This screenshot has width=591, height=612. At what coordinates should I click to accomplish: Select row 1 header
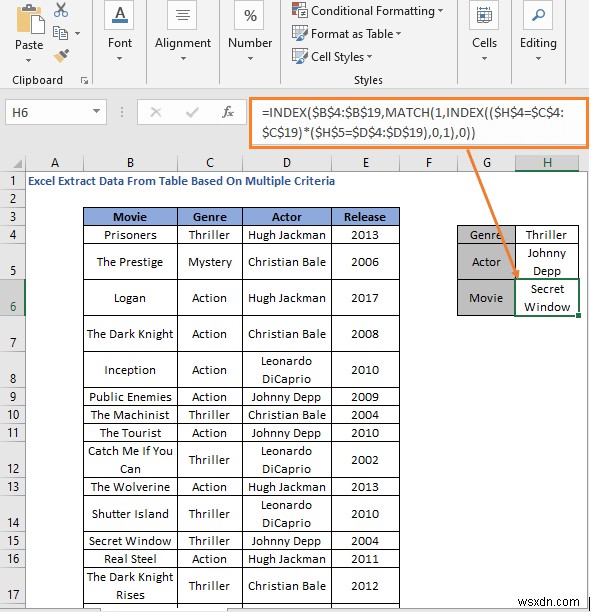tap(12, 181)
